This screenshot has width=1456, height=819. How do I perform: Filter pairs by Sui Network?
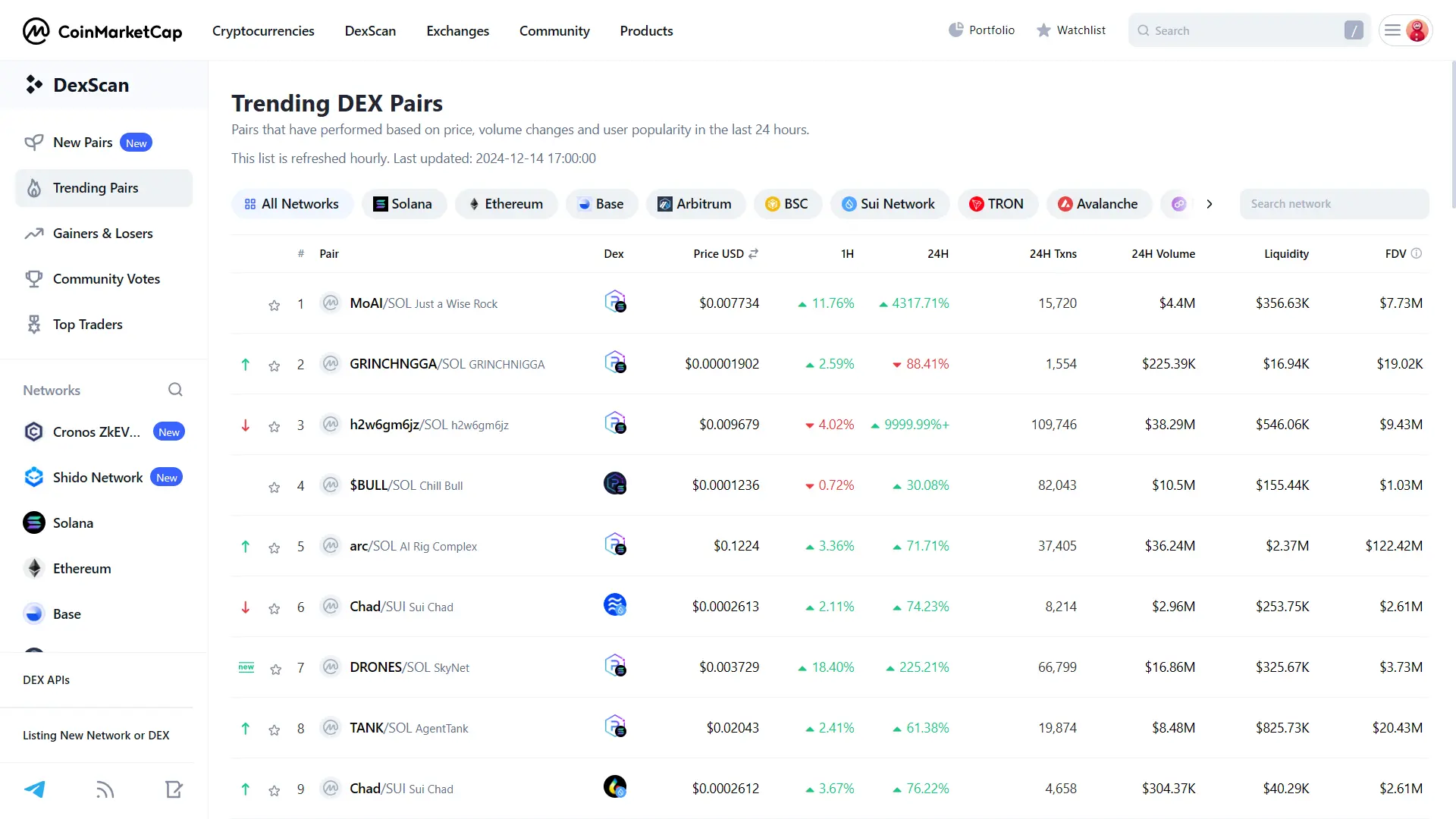[x=890, y=204]
